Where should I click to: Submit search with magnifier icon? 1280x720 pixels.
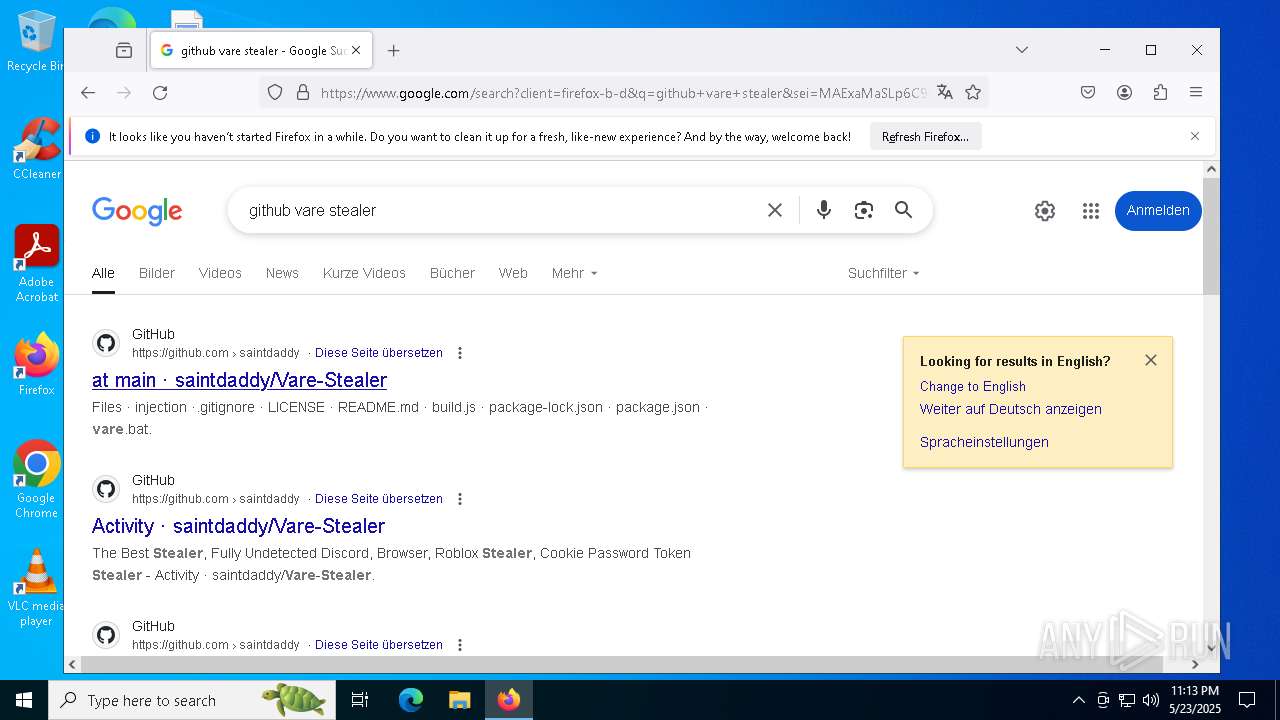pos(903,210)
